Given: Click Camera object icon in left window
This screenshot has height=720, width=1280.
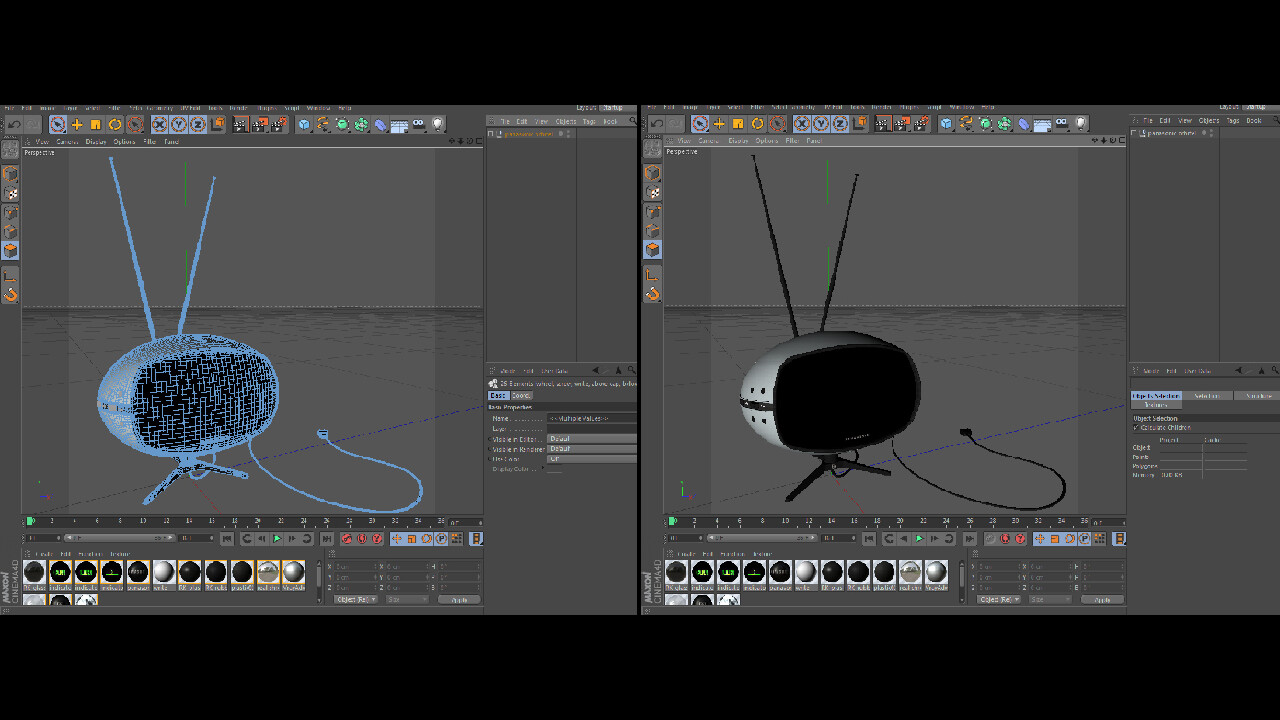Looking at the screenshot, I should (x=418, y=124).
